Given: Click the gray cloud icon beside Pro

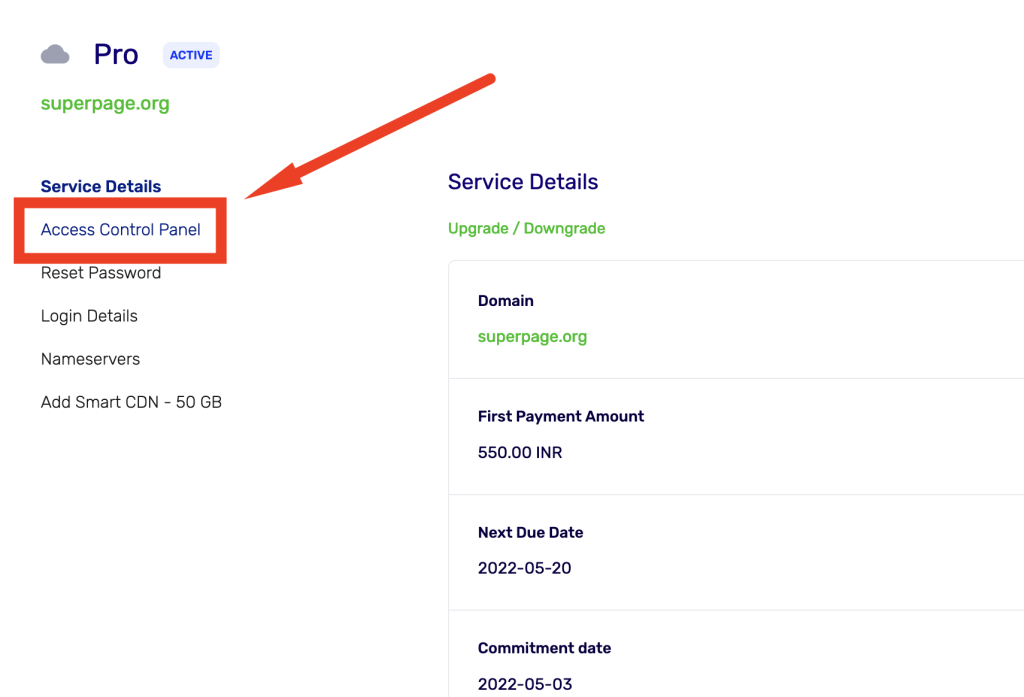Looking at the screenshot, I should pyautogui.click(x=55, y=54).
